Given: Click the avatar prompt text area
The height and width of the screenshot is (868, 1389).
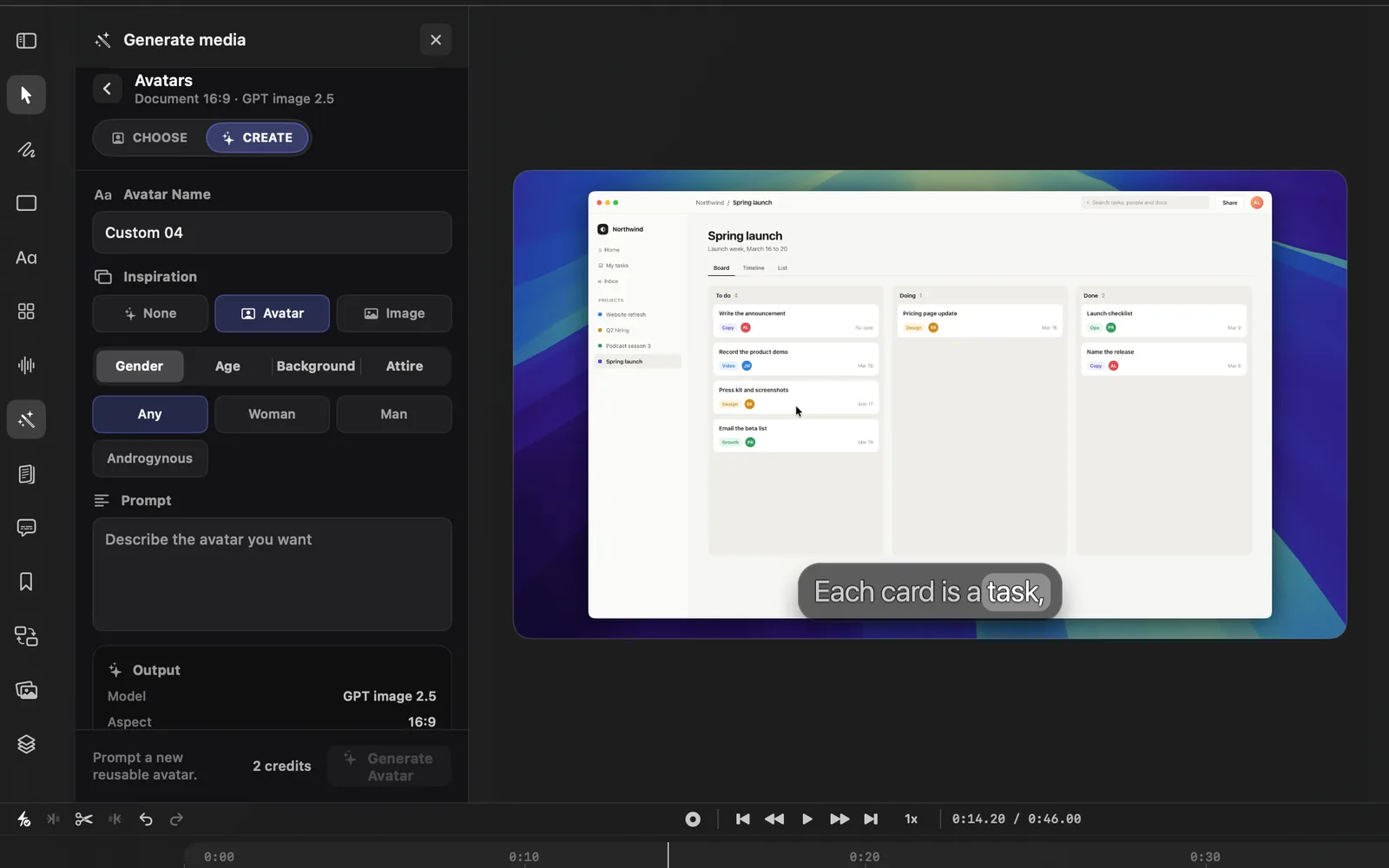Looking at the screenshot, I should 272,575.
